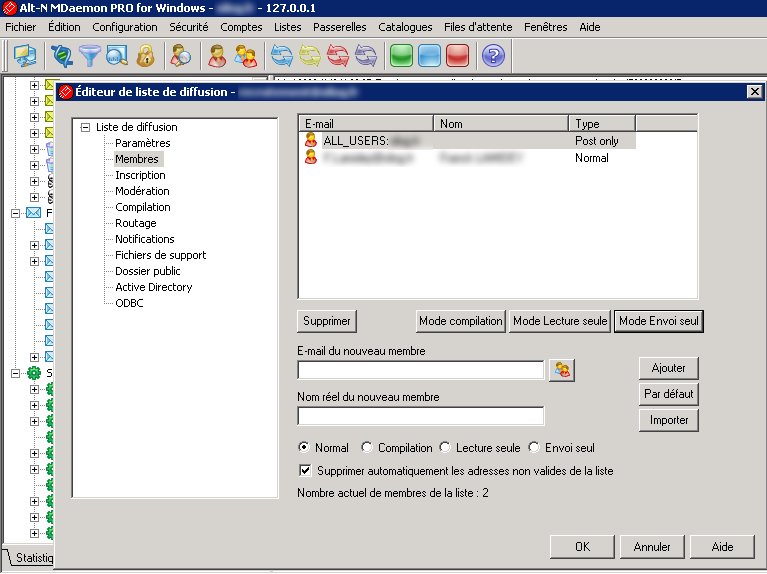
Task: Sort members by the Type column header
Action: tap(602, 123)
